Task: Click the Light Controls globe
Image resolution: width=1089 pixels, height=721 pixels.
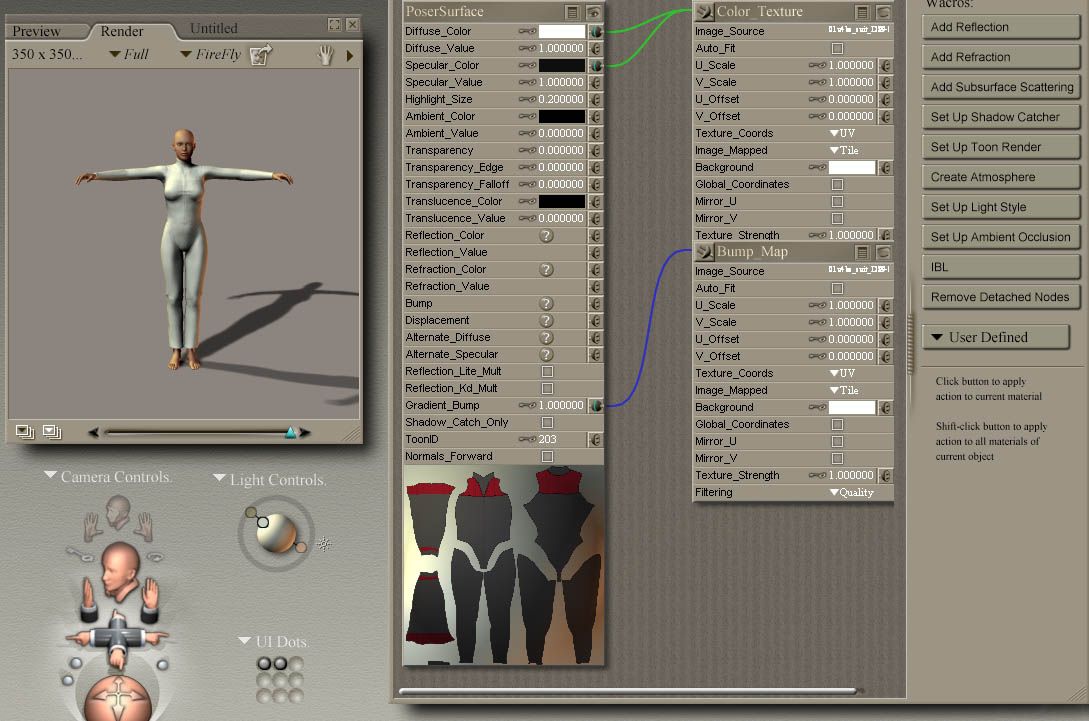Action: click(x=275, y=532)
